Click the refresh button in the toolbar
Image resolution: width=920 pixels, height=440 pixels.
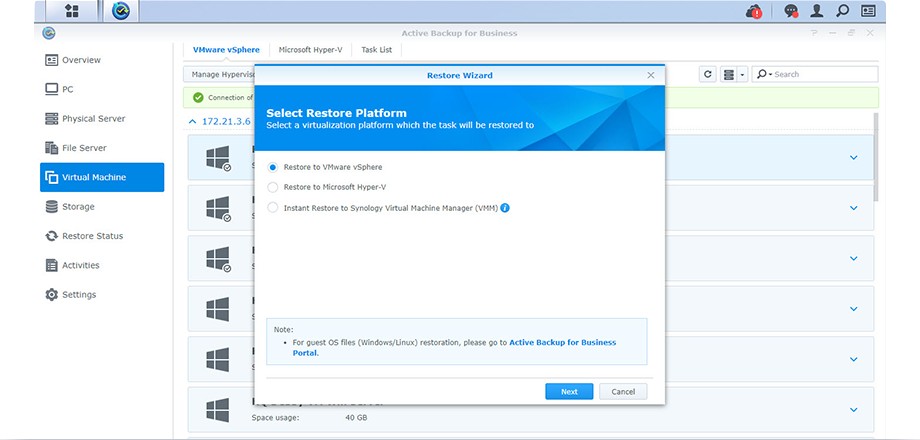(708, 74)
